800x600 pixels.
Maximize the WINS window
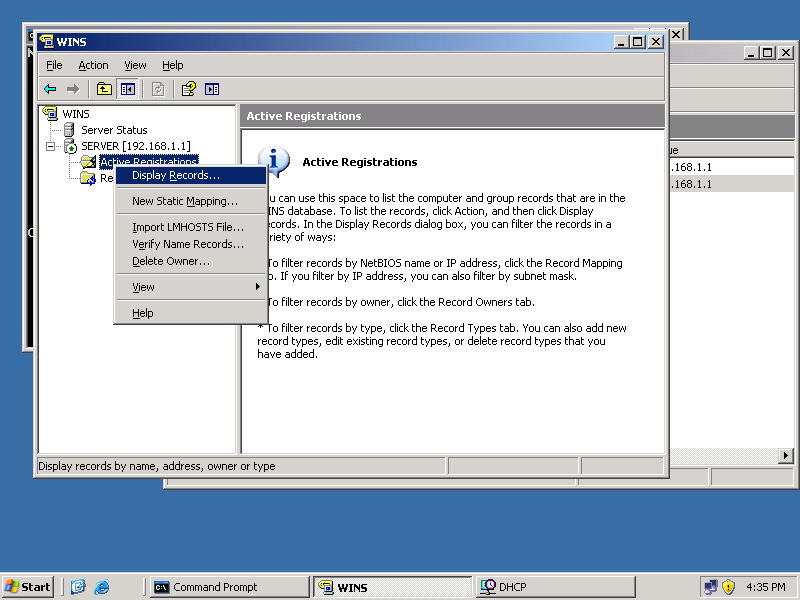638,42
